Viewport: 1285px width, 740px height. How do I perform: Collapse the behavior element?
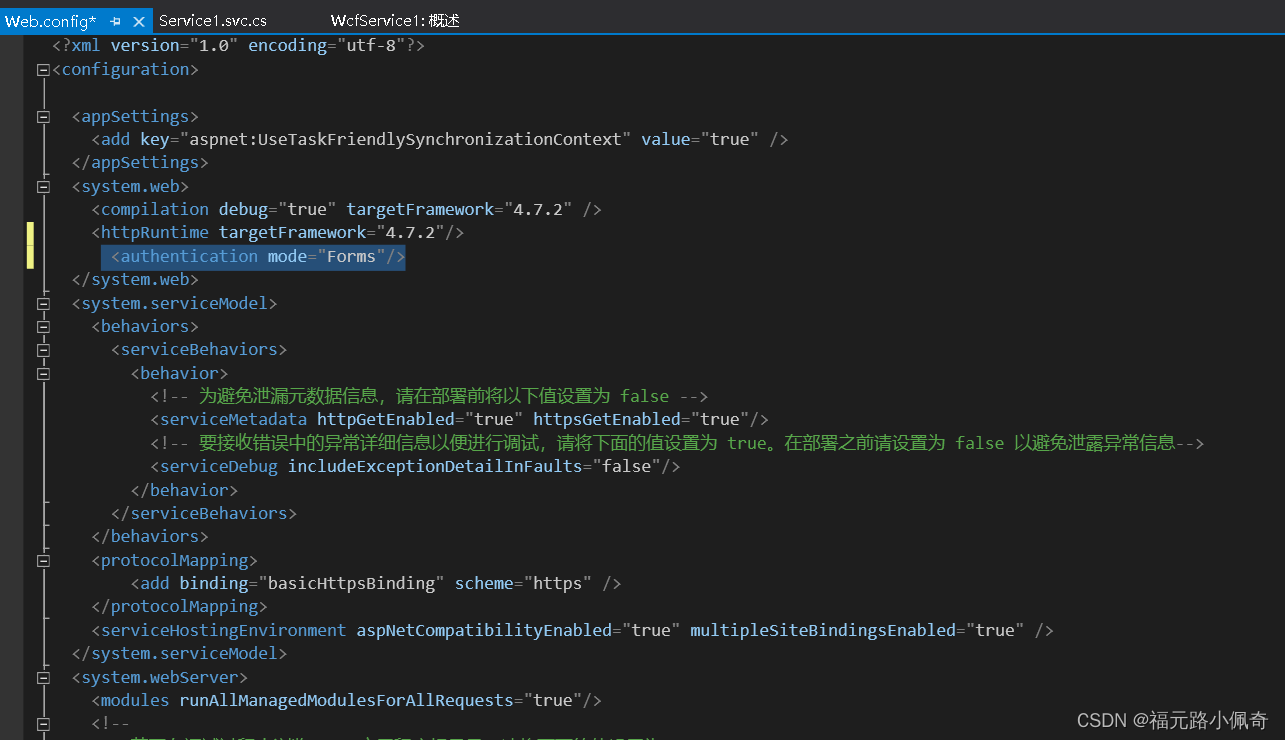(x=42, y=373)
